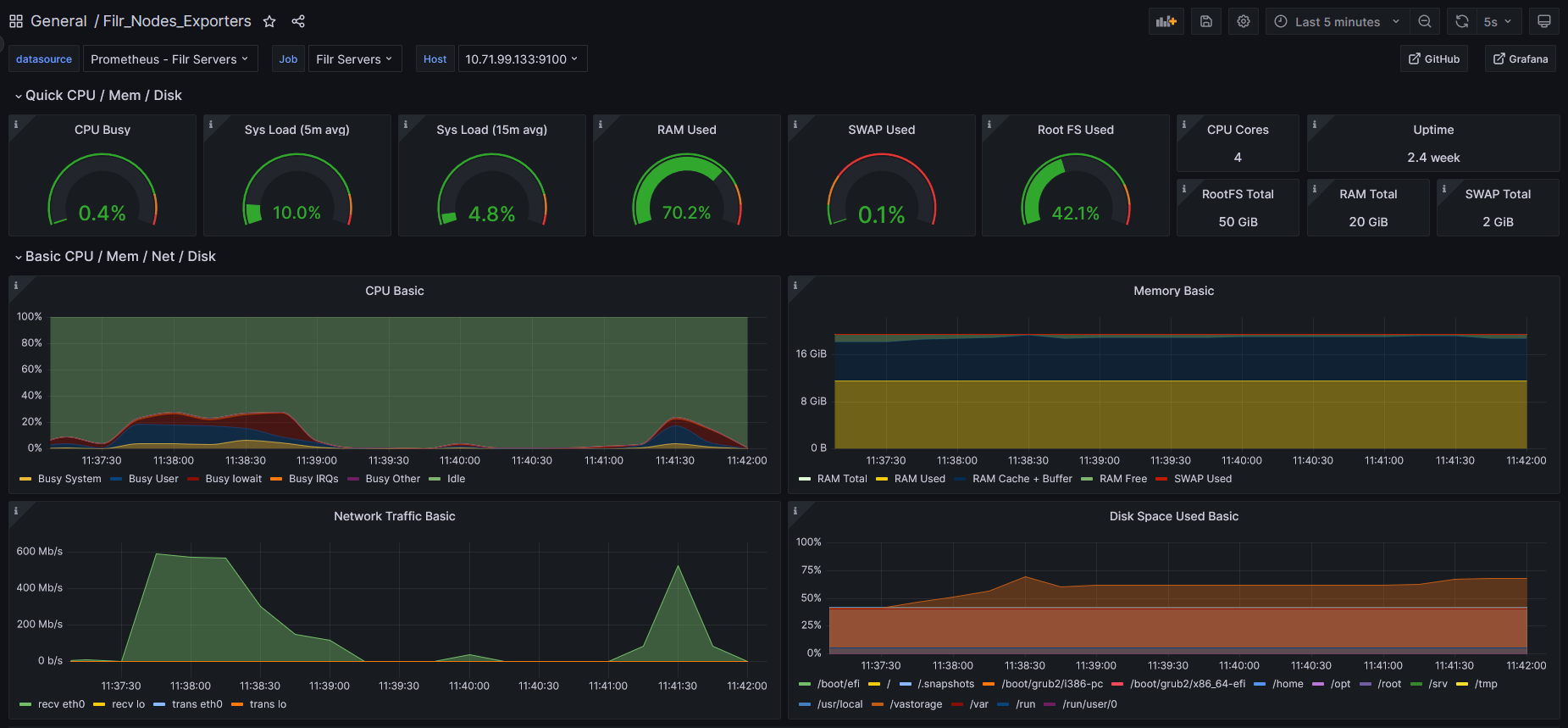The height and width of the screenshot is (728, 1568).
Task: Open the dashboard search grid icon
Action: (x=16, y=21)
